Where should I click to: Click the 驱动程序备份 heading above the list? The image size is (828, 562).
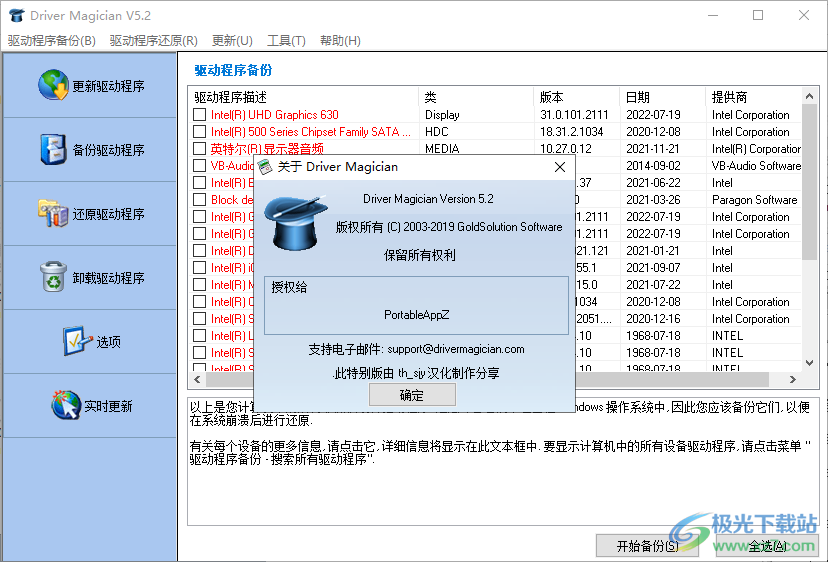(x=233, y=70)
